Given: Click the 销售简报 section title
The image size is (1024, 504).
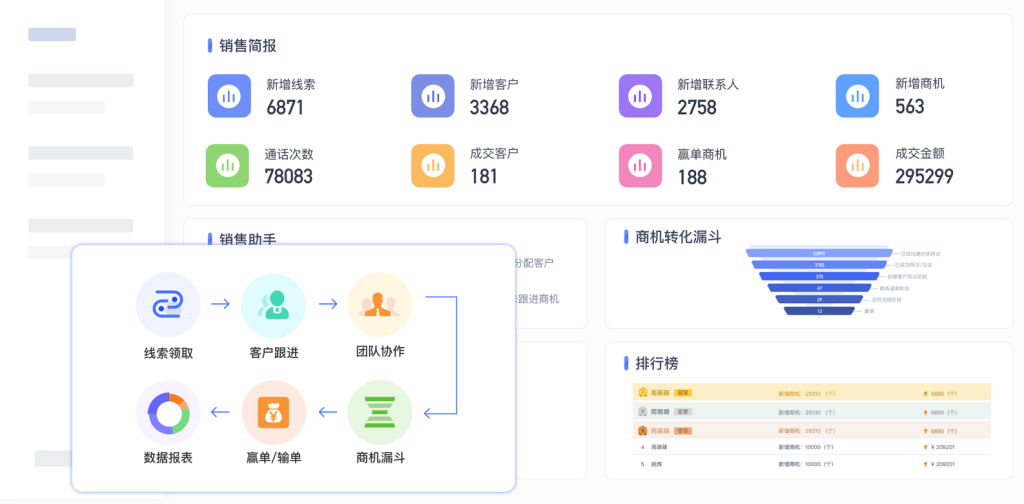Looking at the screenshot, I should (248, 46).
